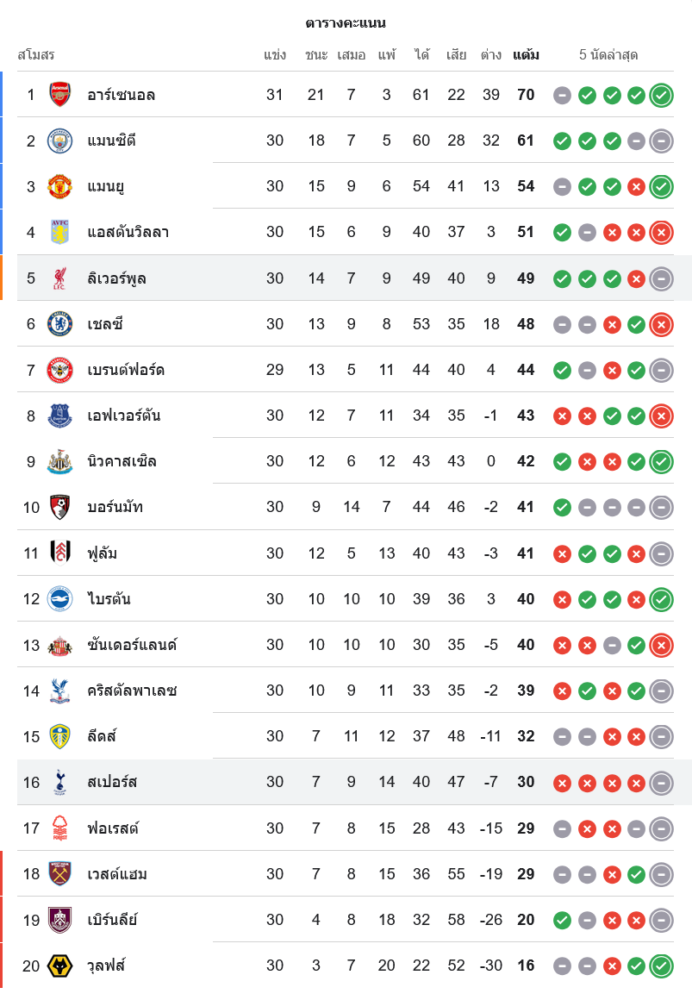
Task: Click the Tottenham Spurs club crest
Action: coord(60,782)
